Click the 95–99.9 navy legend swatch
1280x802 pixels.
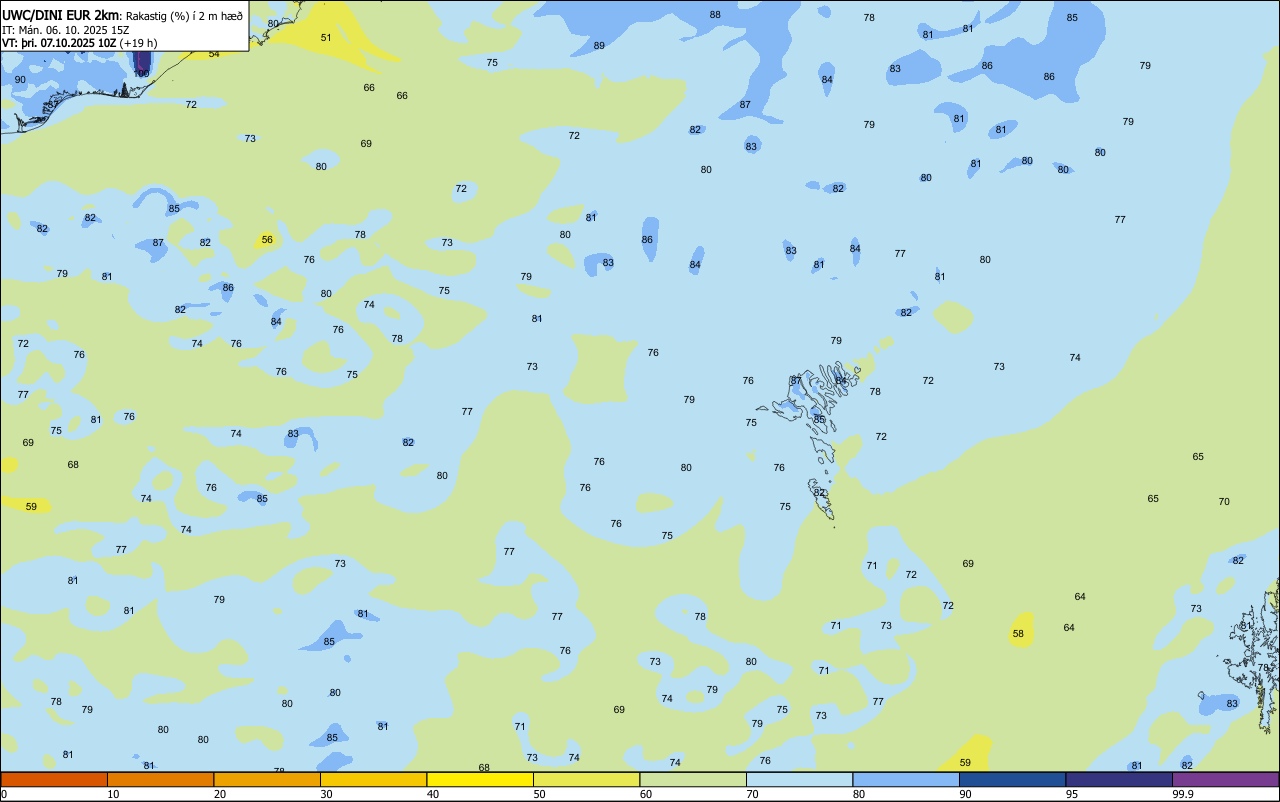[1119, 779]
